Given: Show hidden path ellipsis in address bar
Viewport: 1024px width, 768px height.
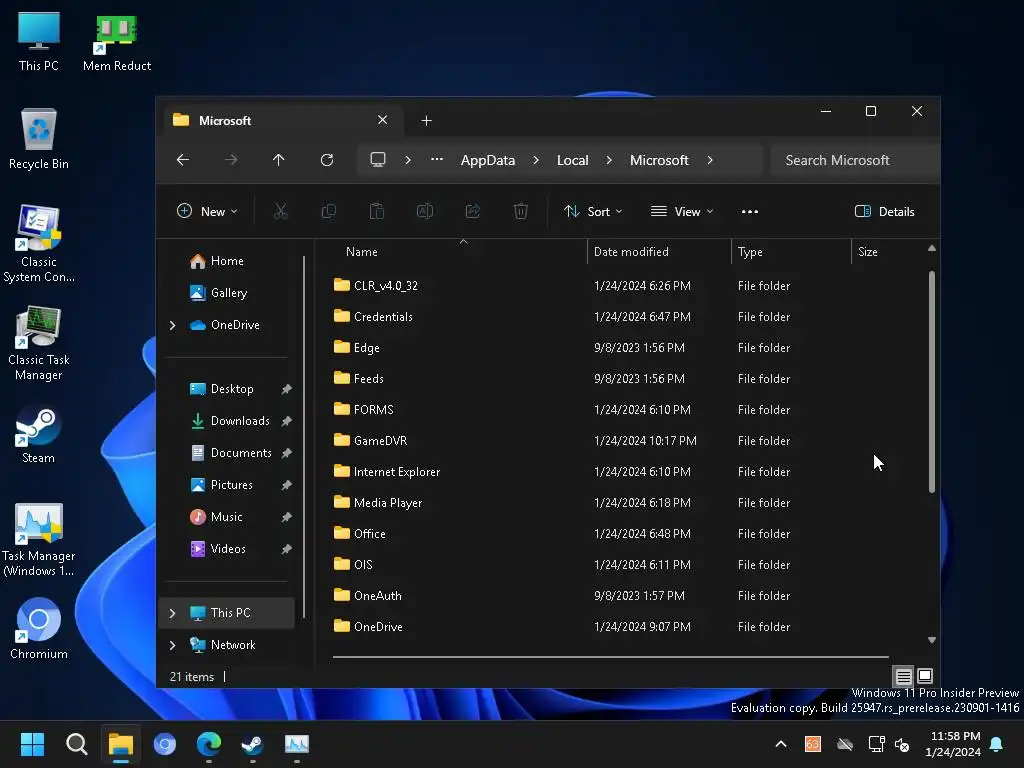Looking at the screenshot, I should tap(437, 159).
